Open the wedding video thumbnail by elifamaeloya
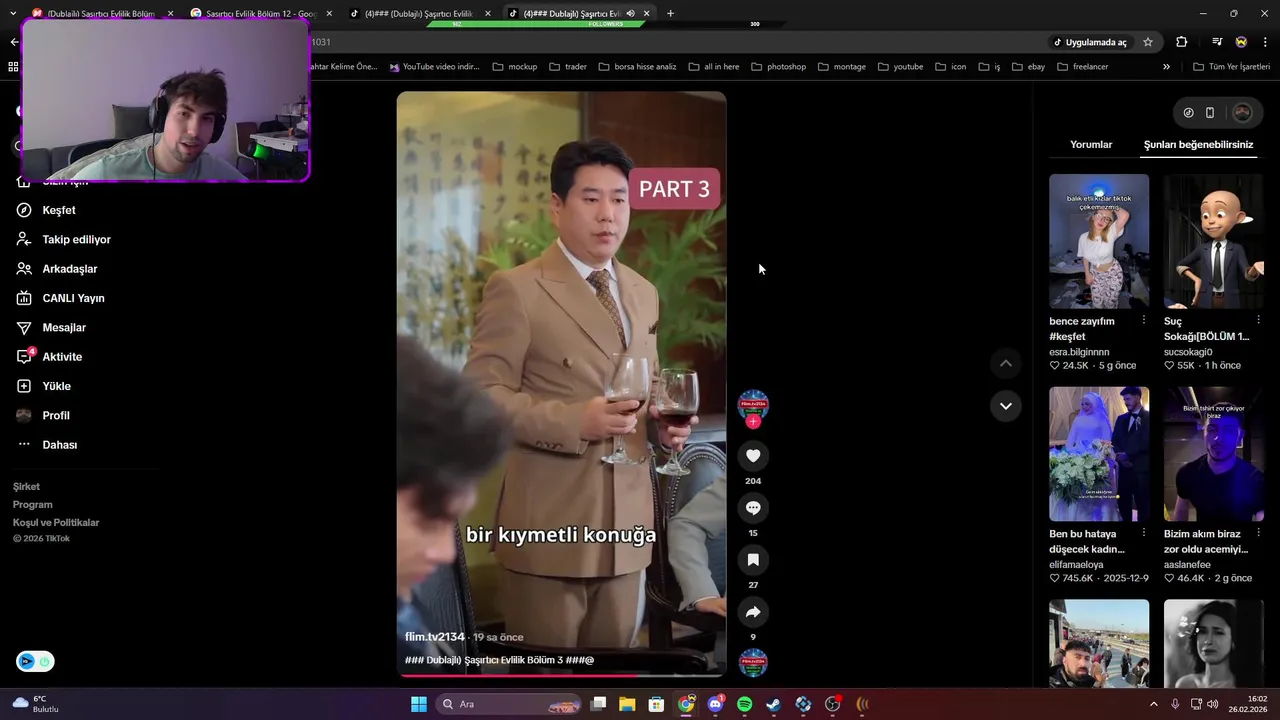 pos(1099,454)
